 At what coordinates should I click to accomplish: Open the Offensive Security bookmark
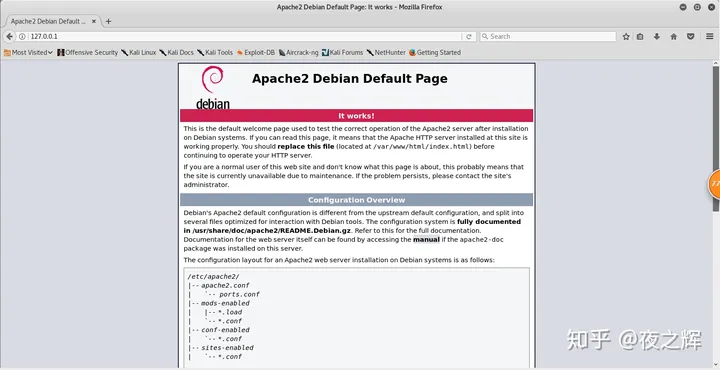[x=88, y=52]
